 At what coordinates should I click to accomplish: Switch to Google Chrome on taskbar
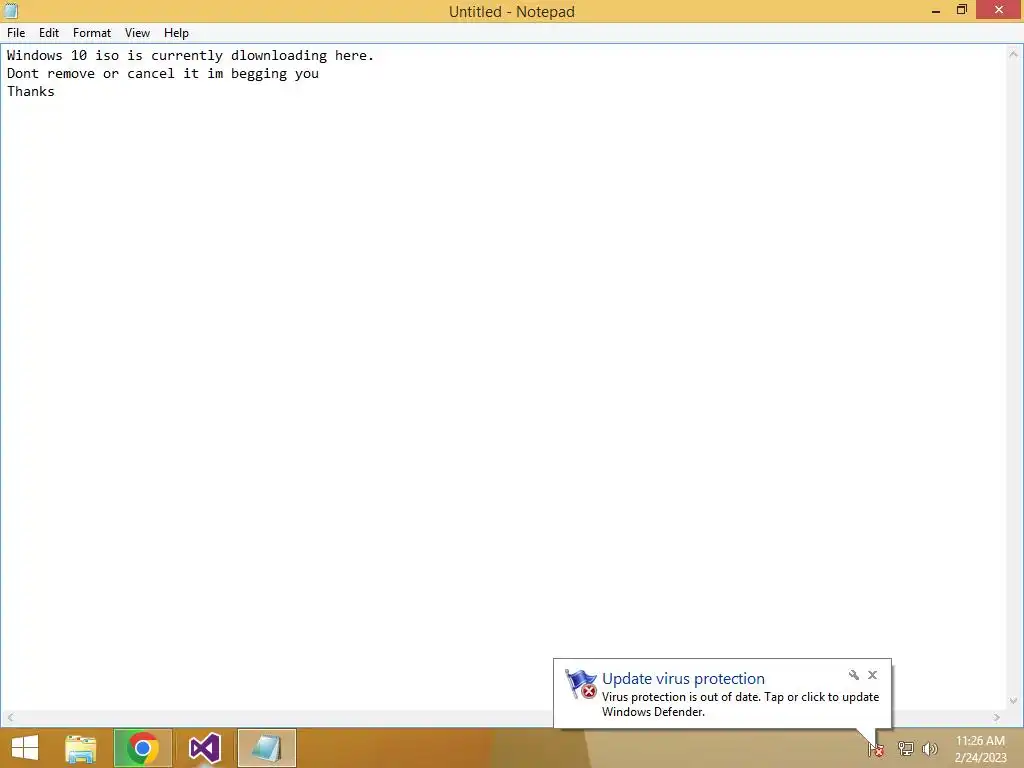tap(142, 748)
